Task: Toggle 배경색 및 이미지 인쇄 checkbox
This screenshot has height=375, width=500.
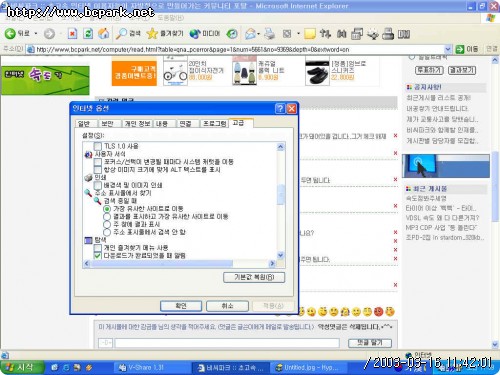Action: [x=97, y=185]
